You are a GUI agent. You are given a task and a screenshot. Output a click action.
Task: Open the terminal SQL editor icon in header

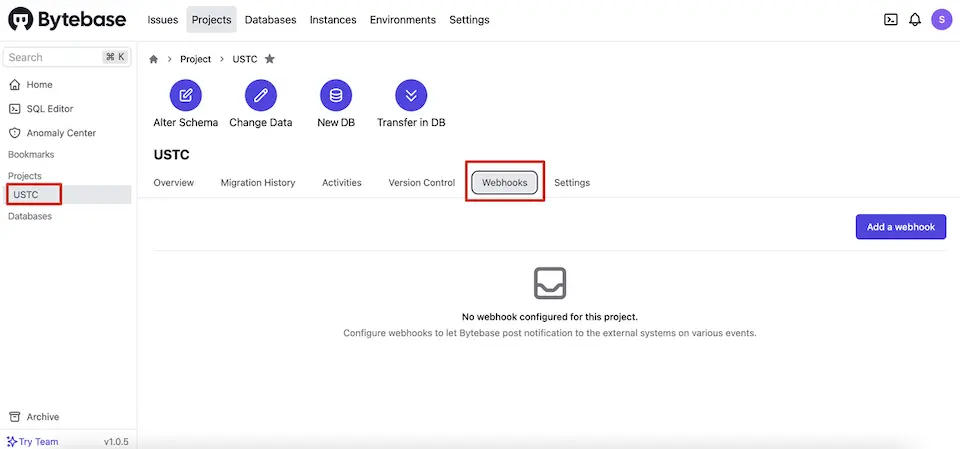click(x=891, y=20)
